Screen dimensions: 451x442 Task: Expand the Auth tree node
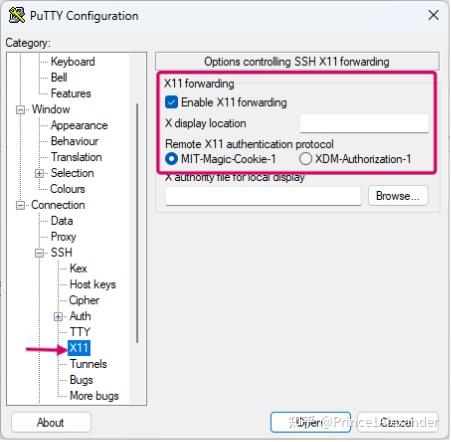(58, 316)
